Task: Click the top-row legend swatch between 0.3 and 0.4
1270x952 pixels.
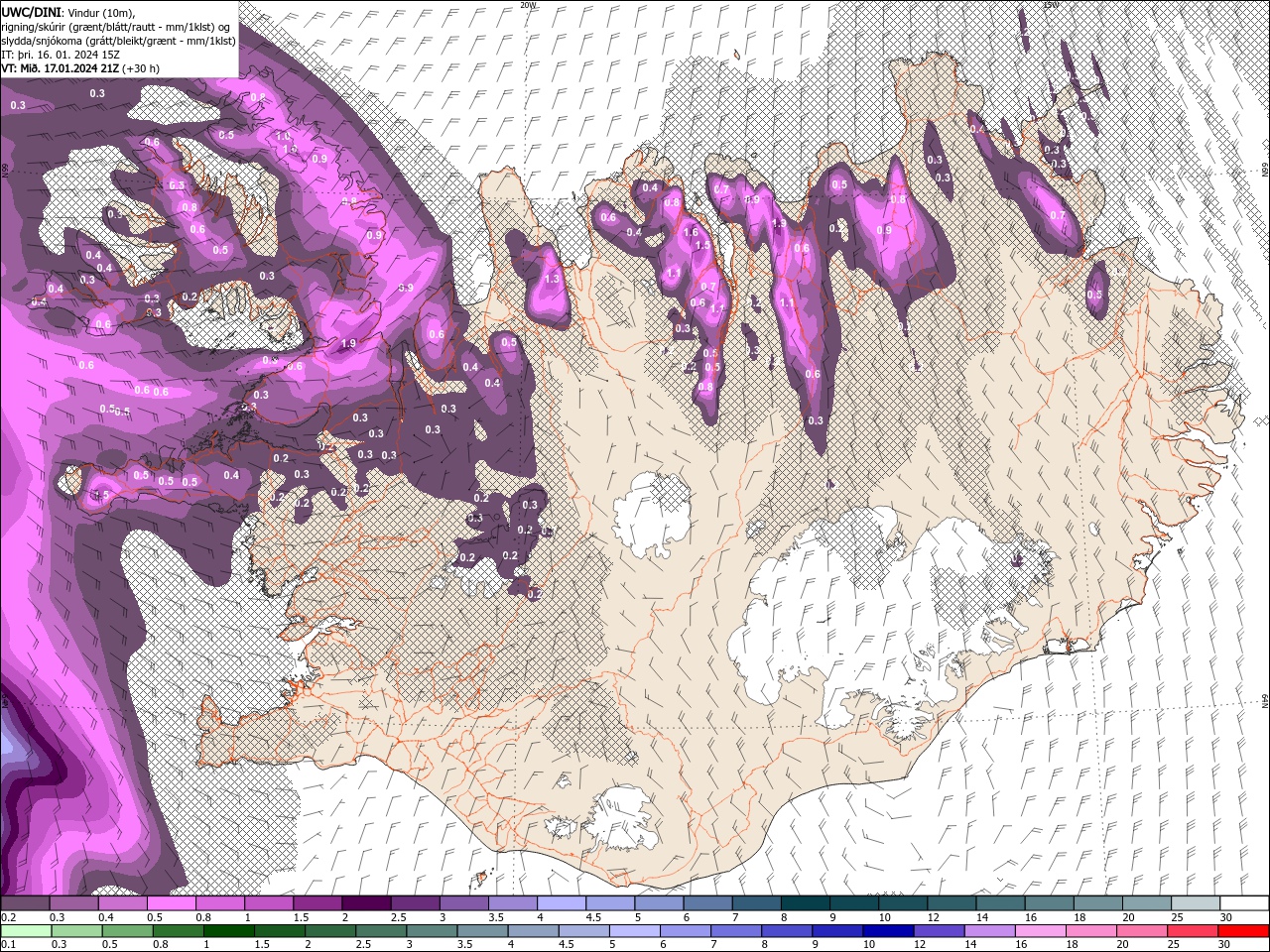Action: [73, 903]
